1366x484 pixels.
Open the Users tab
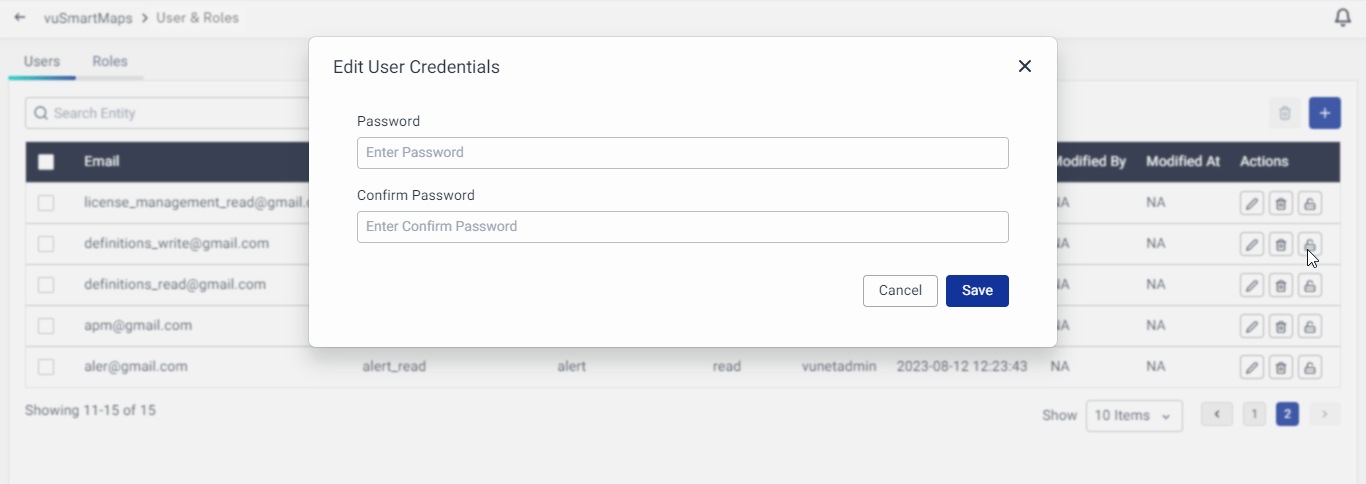pyautogui.click(x=42, y=61)
